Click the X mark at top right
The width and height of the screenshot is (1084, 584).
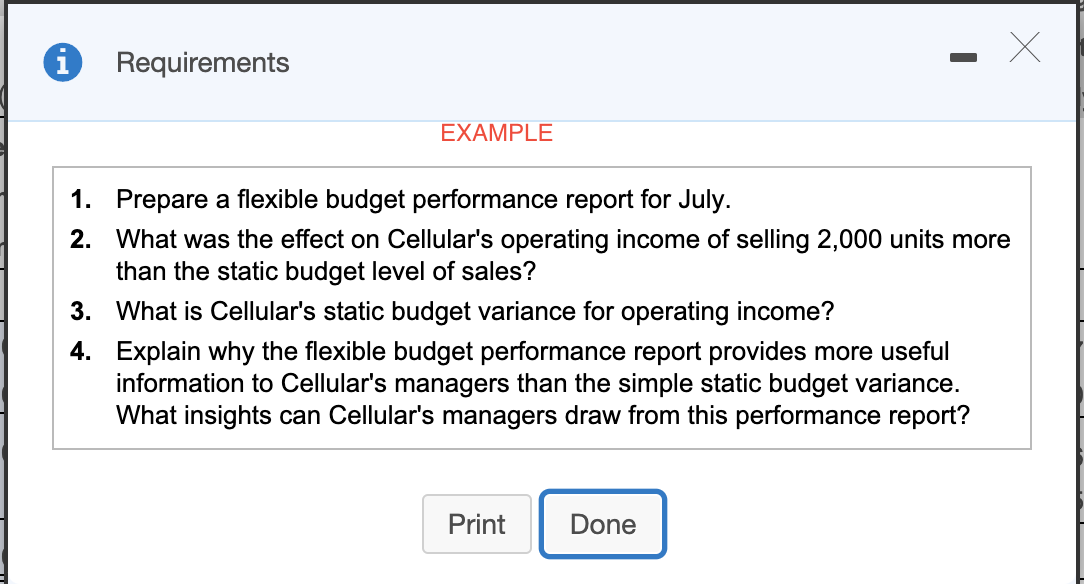click(x=1024, y=47)
